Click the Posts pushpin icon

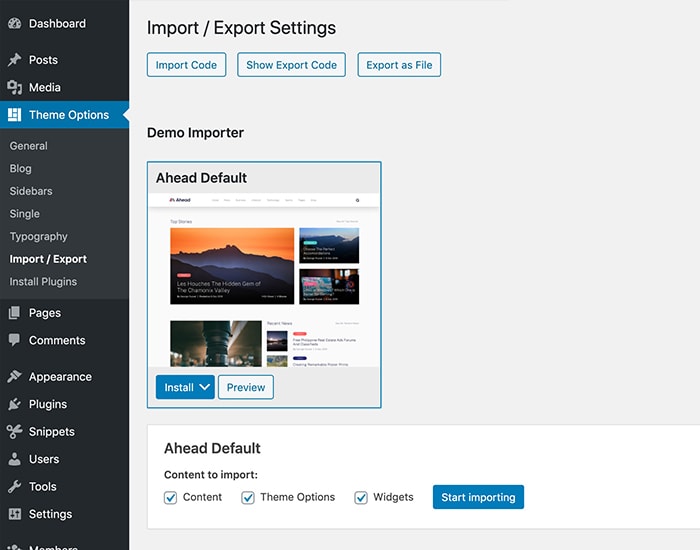coord(14,60)
